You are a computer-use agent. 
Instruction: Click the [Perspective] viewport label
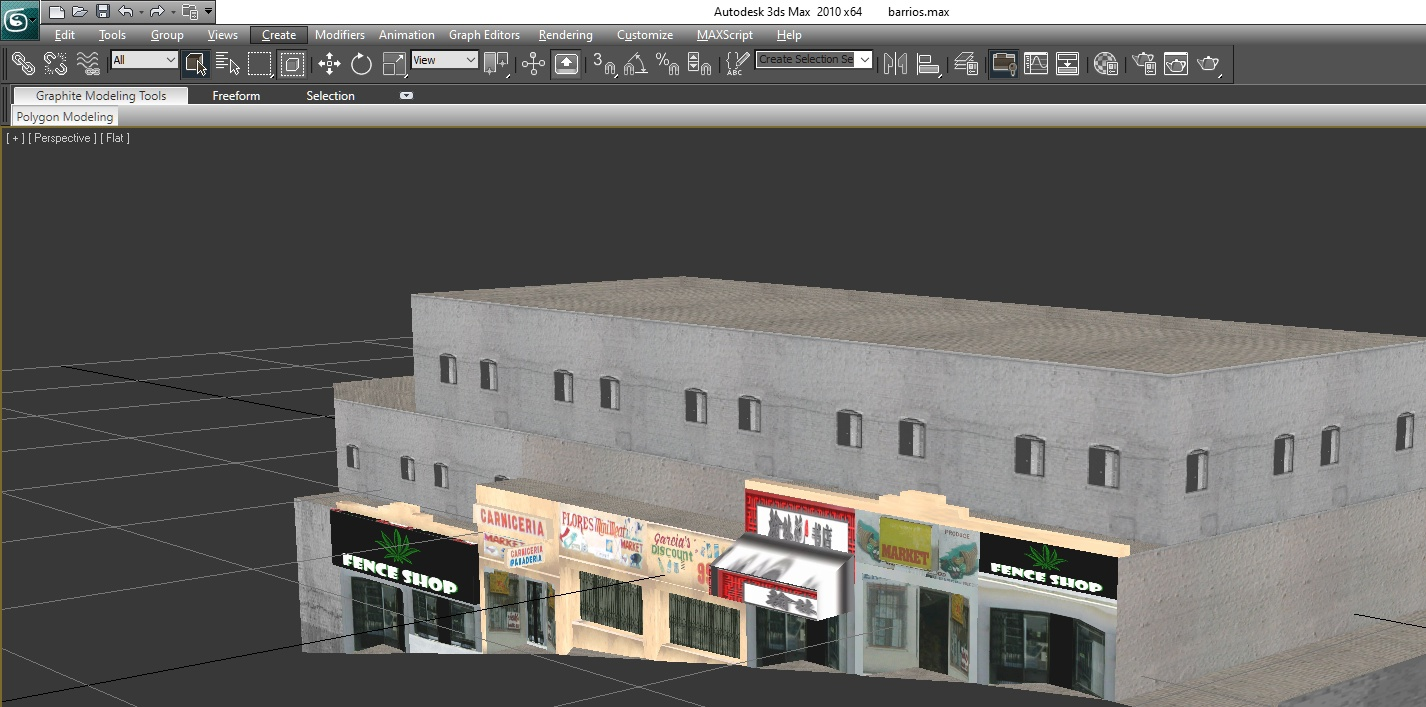point(62,138)
